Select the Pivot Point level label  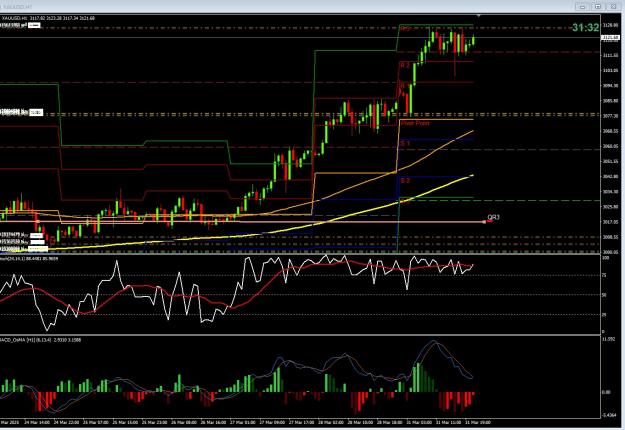[x=415, y=124]
